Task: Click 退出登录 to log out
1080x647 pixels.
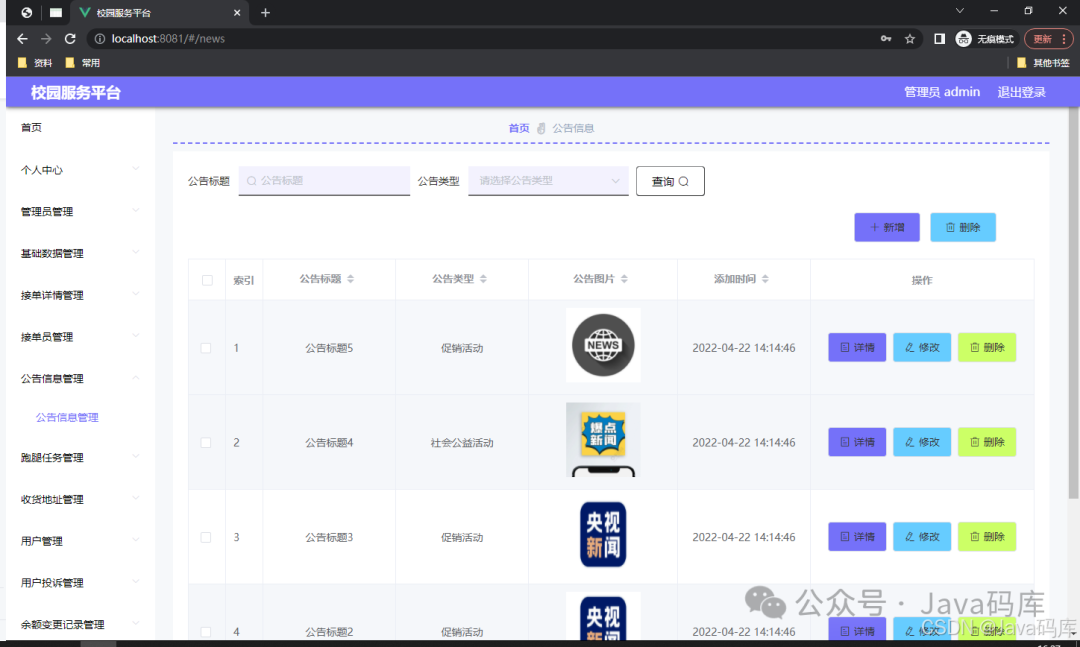Action: coord(1021,92)
